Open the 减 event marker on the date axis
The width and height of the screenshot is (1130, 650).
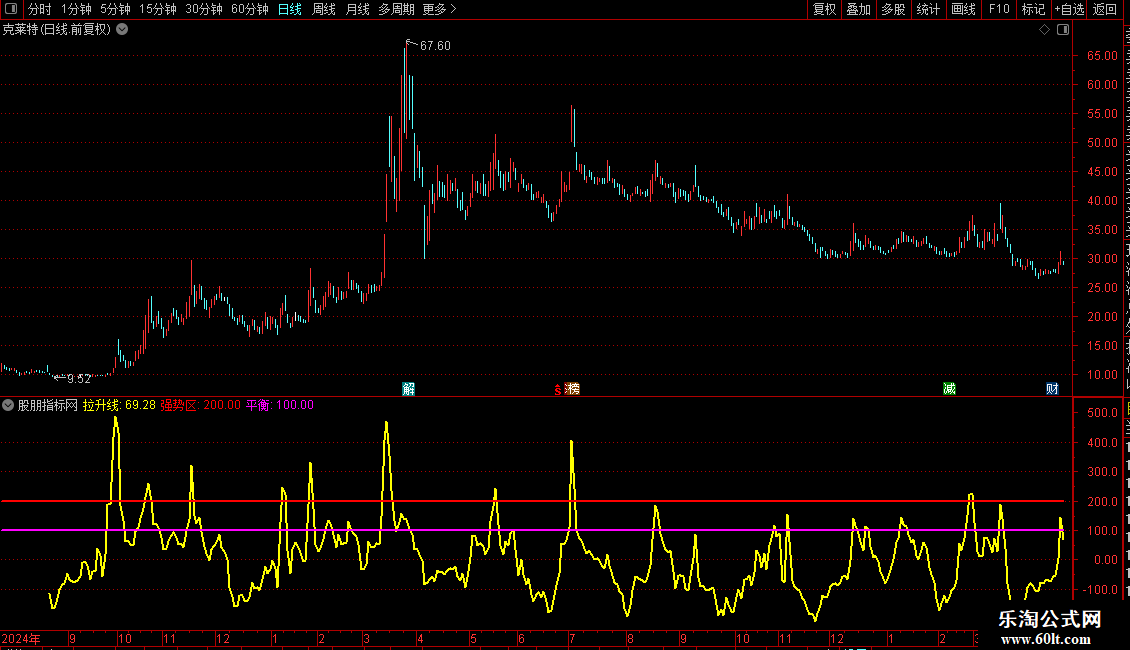click(x=949, y=389)
